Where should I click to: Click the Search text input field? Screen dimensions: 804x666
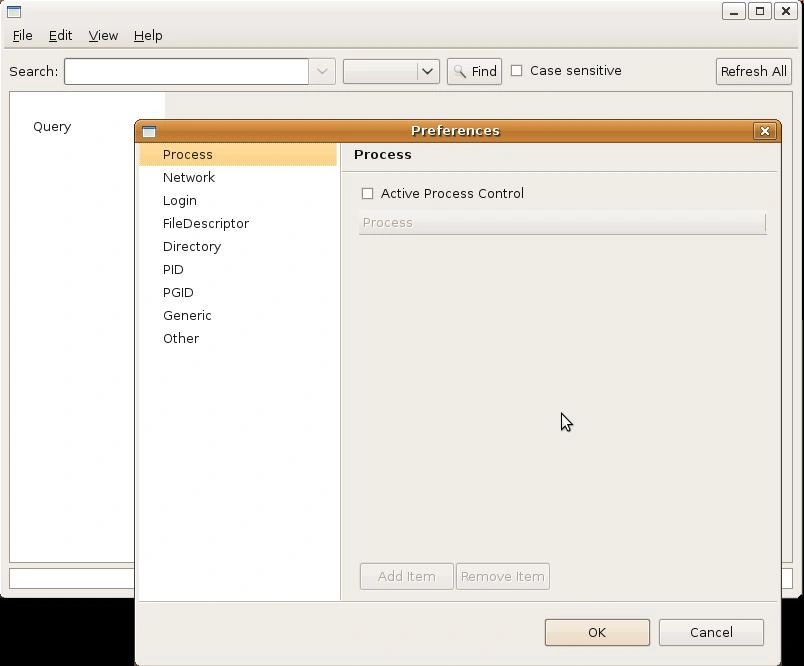[x=186, y=71]
